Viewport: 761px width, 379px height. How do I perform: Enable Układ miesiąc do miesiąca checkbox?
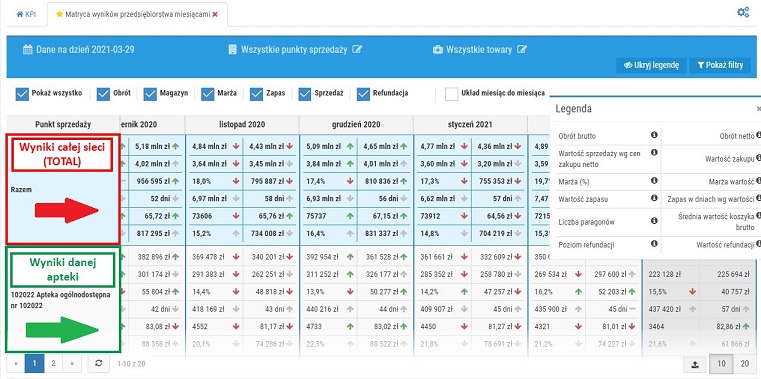click(x=451, y=94)
